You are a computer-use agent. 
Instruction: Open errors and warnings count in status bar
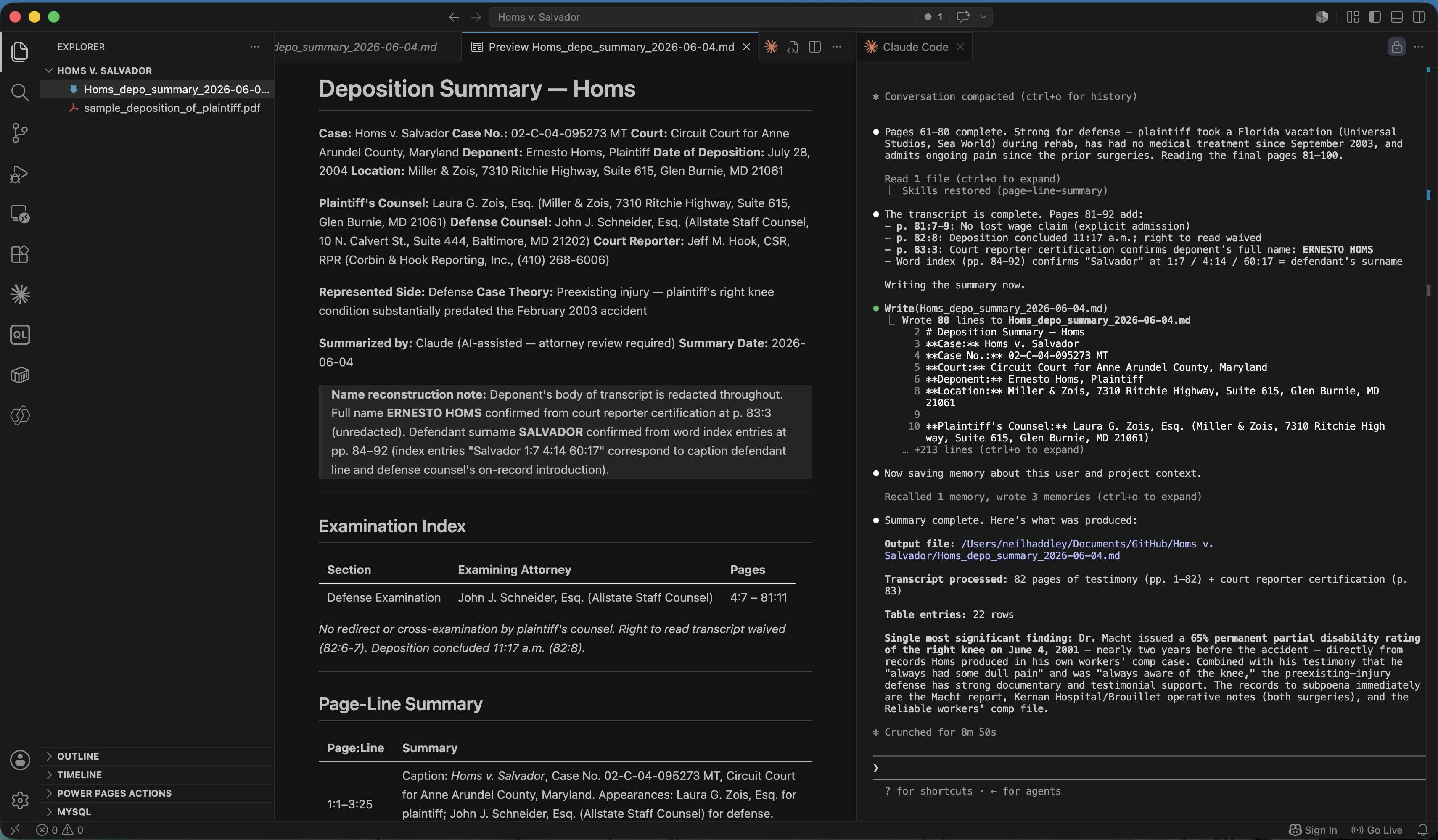(60, 830)
